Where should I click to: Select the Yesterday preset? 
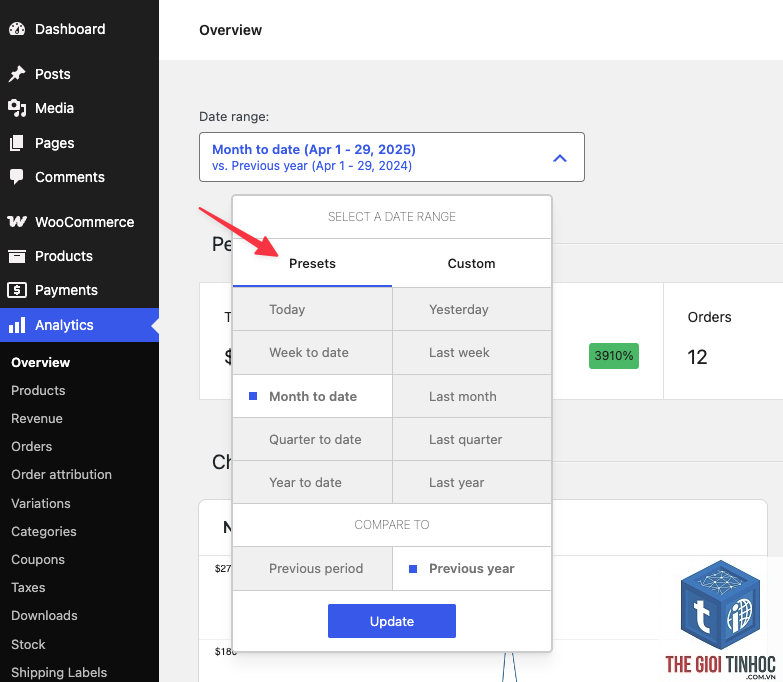[472, 310]
